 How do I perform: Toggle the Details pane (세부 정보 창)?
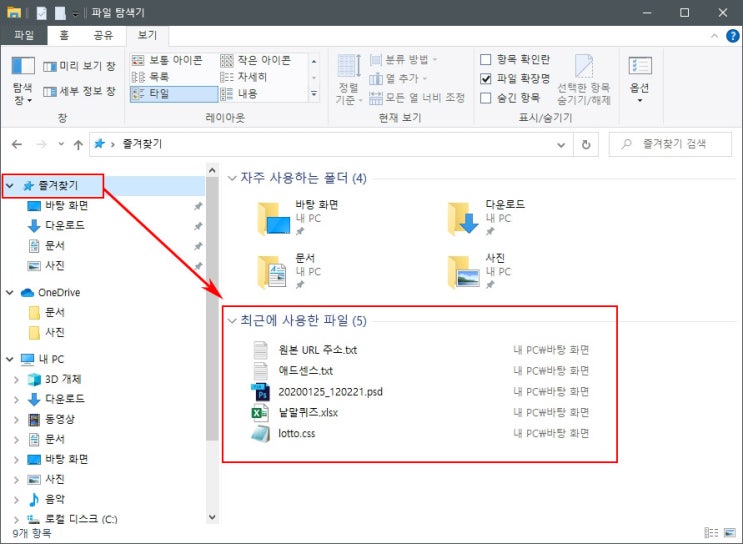point(79,91)
